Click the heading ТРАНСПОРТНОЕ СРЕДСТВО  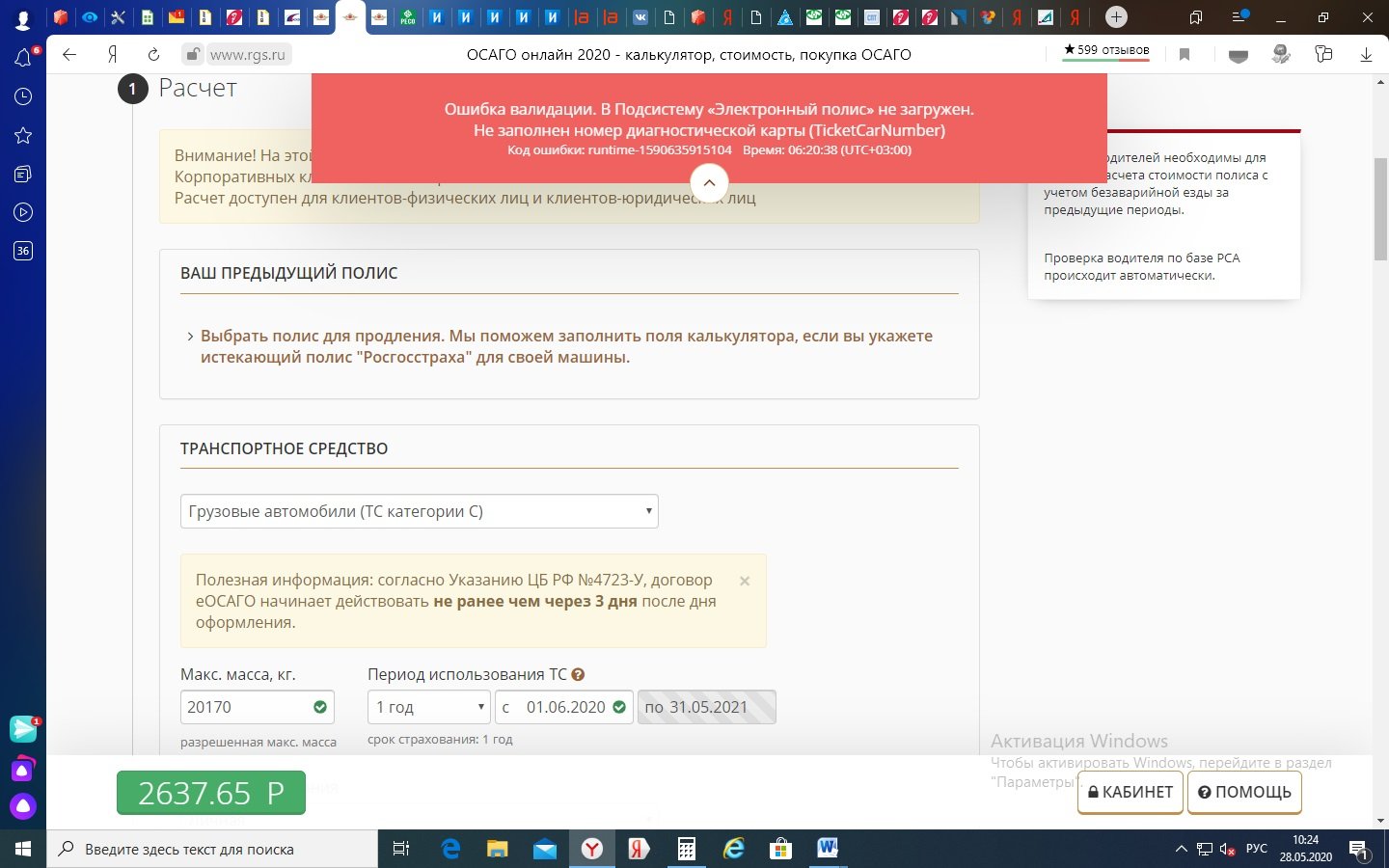(x=285, y=448)
